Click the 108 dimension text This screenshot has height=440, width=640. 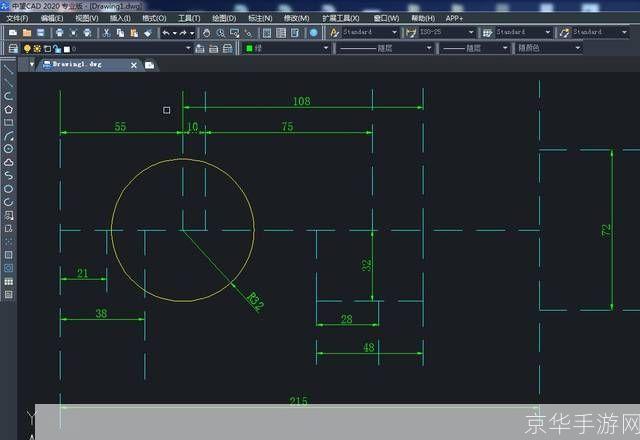coord(302,101)
